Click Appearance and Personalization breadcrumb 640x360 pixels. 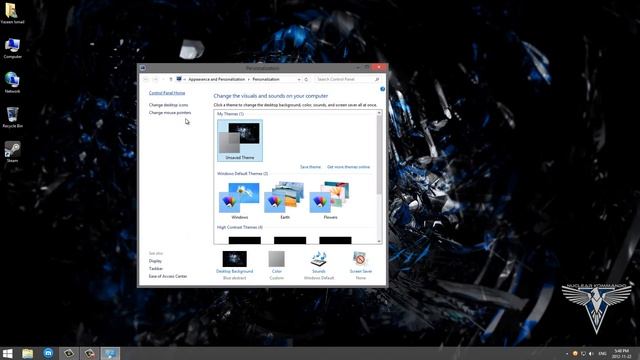(217, 79)
